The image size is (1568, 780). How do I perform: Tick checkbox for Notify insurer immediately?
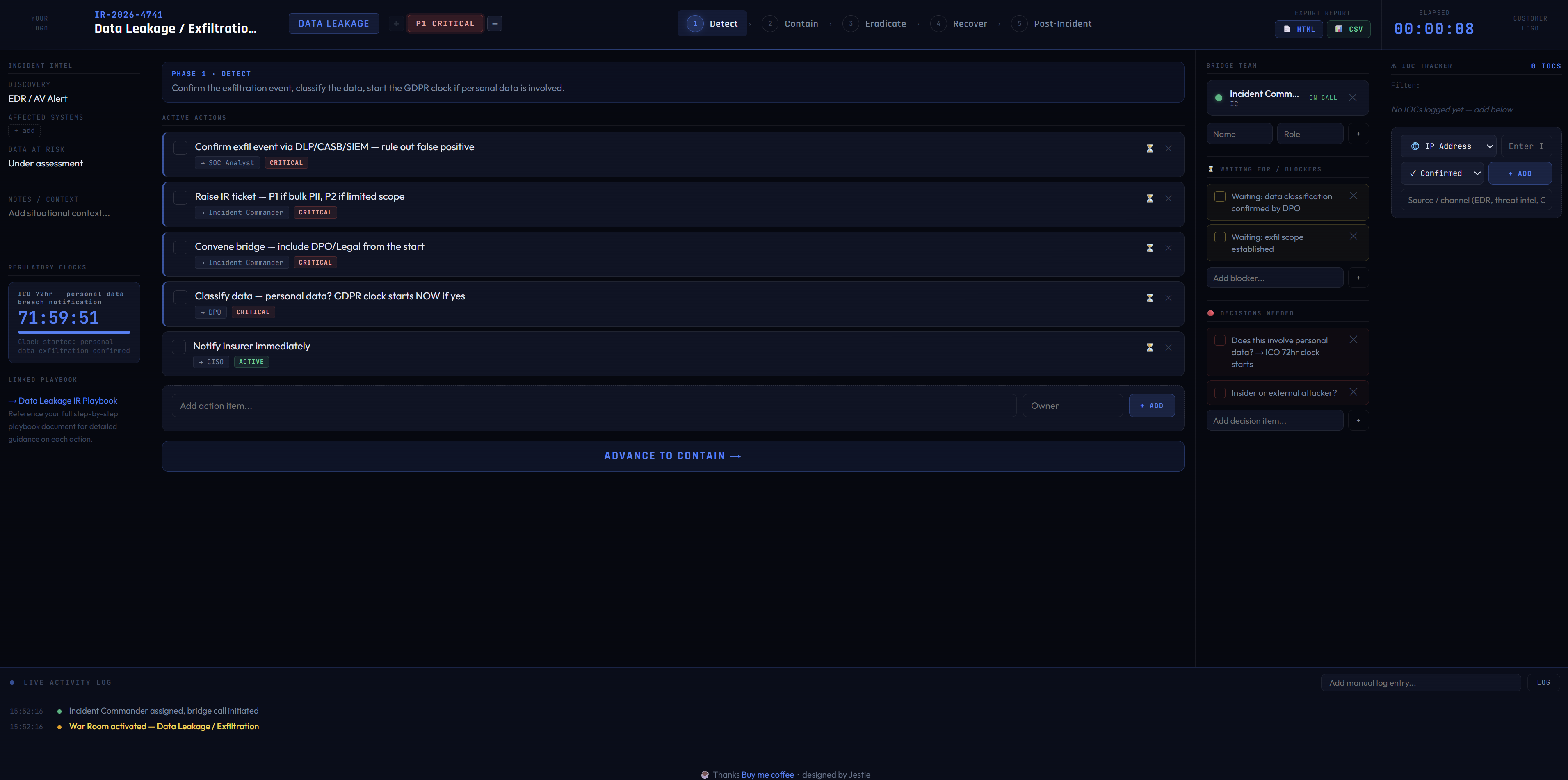point(179,347)
